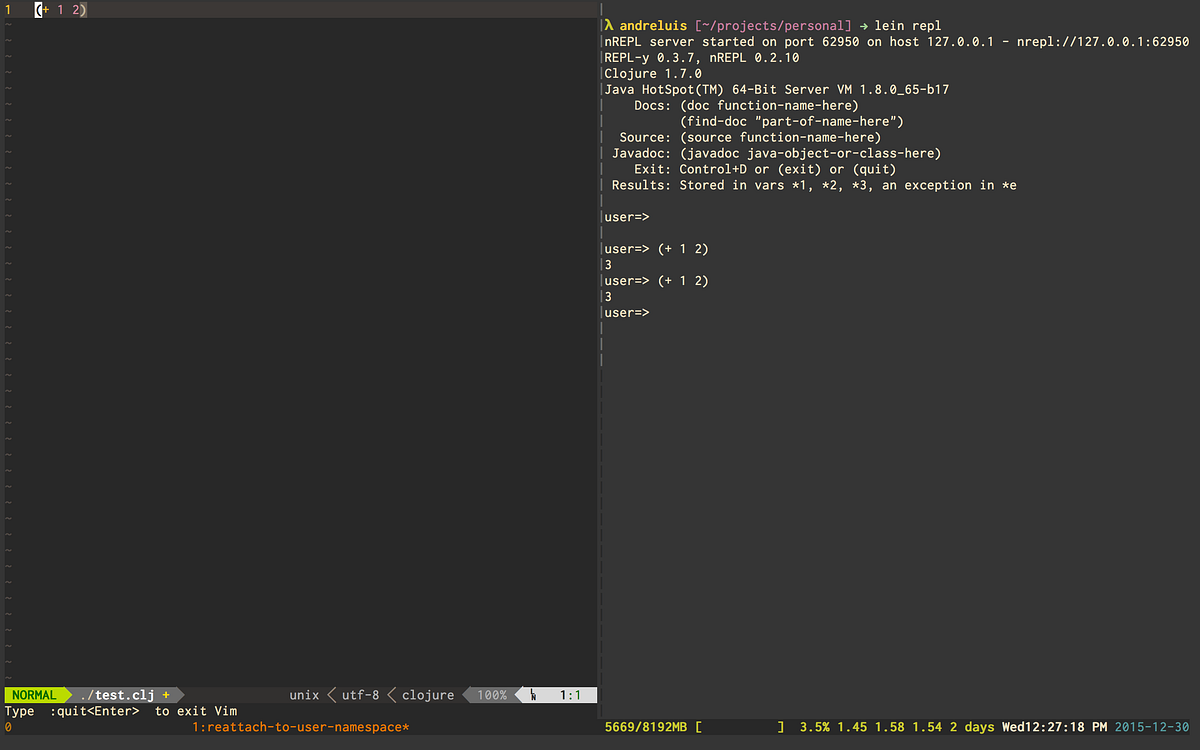Screen dimensions: 1200x750
Task: Click the [~/projects/personal] path in prompt
Action: (773, 25)
